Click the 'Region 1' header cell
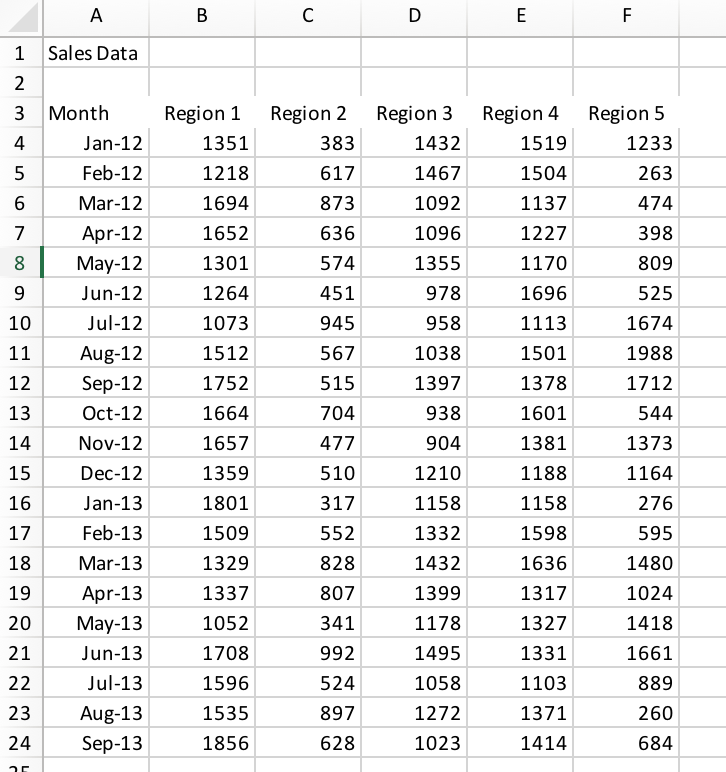The image size is (726, 772). (202, 113)
